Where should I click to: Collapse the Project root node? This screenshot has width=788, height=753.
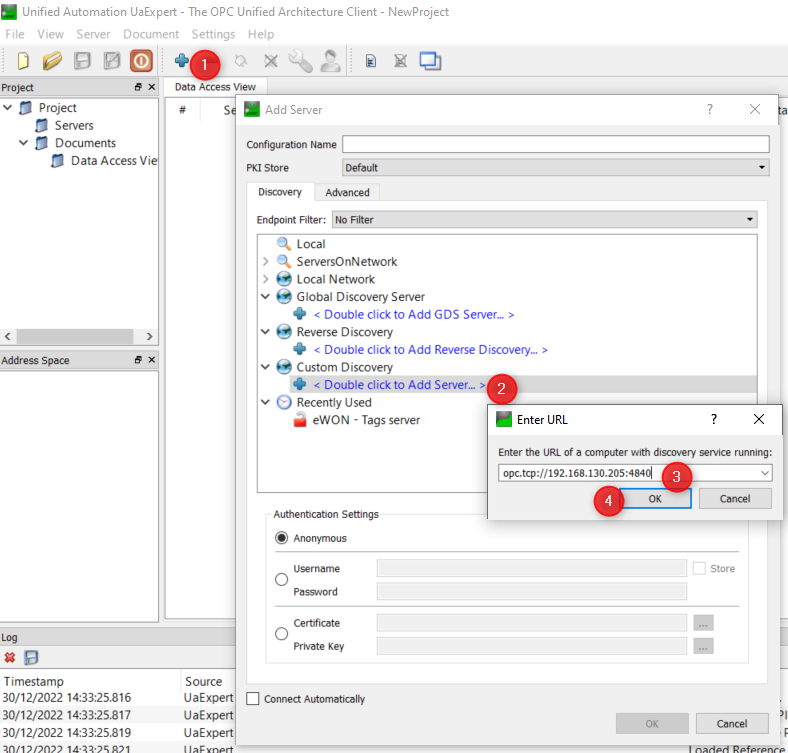point(8,108)
